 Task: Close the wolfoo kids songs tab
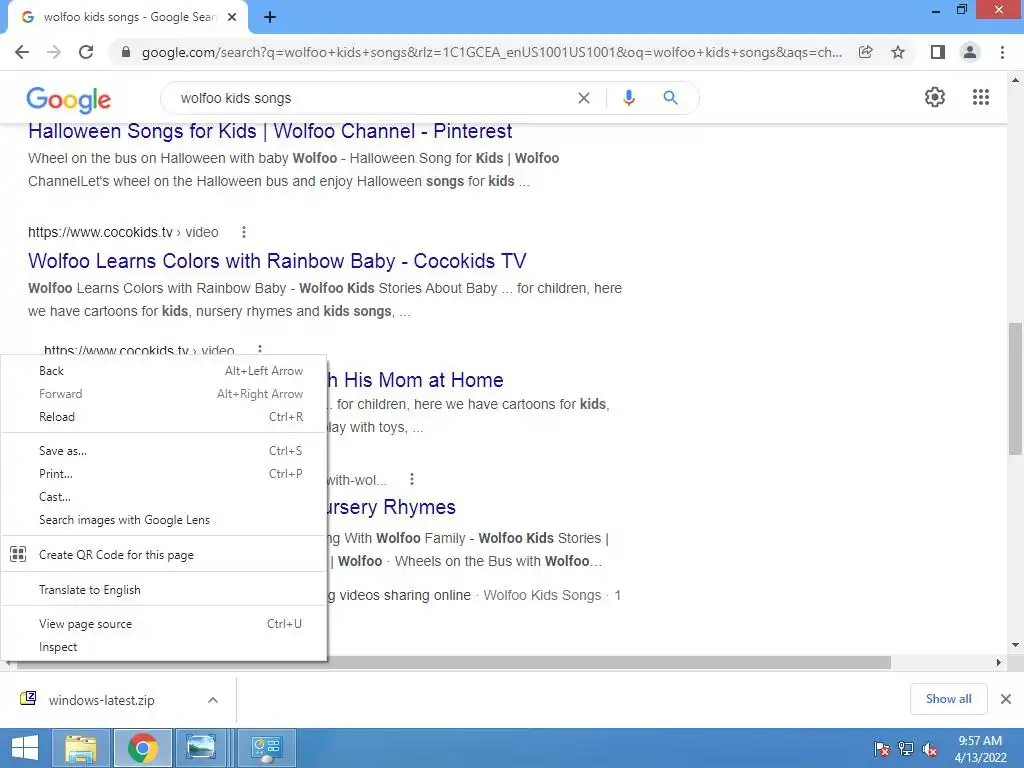[232, 18]
